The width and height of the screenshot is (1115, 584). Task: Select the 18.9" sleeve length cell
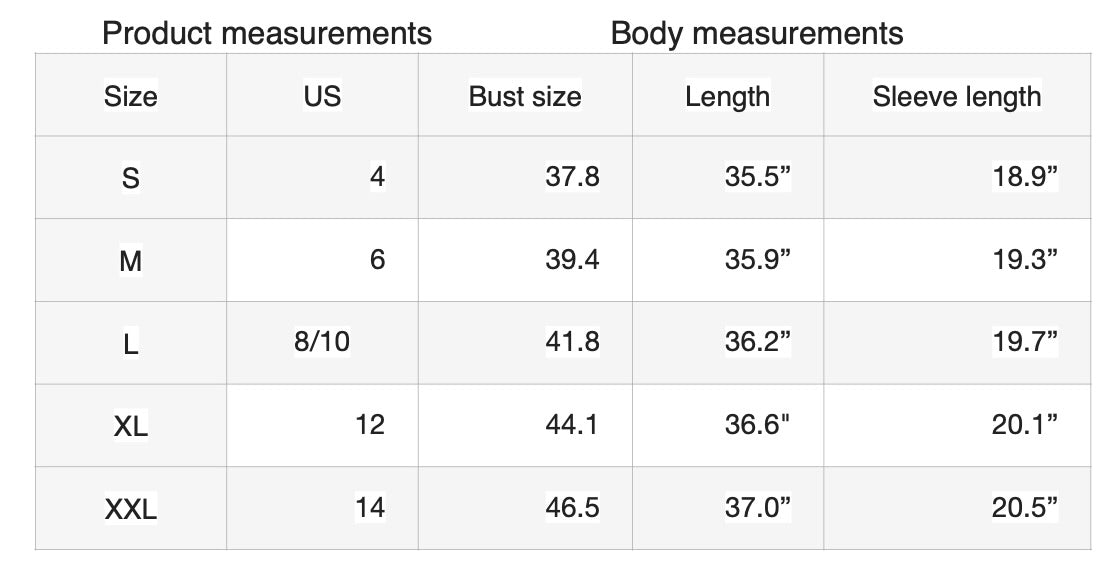(x=1024, y=177)
